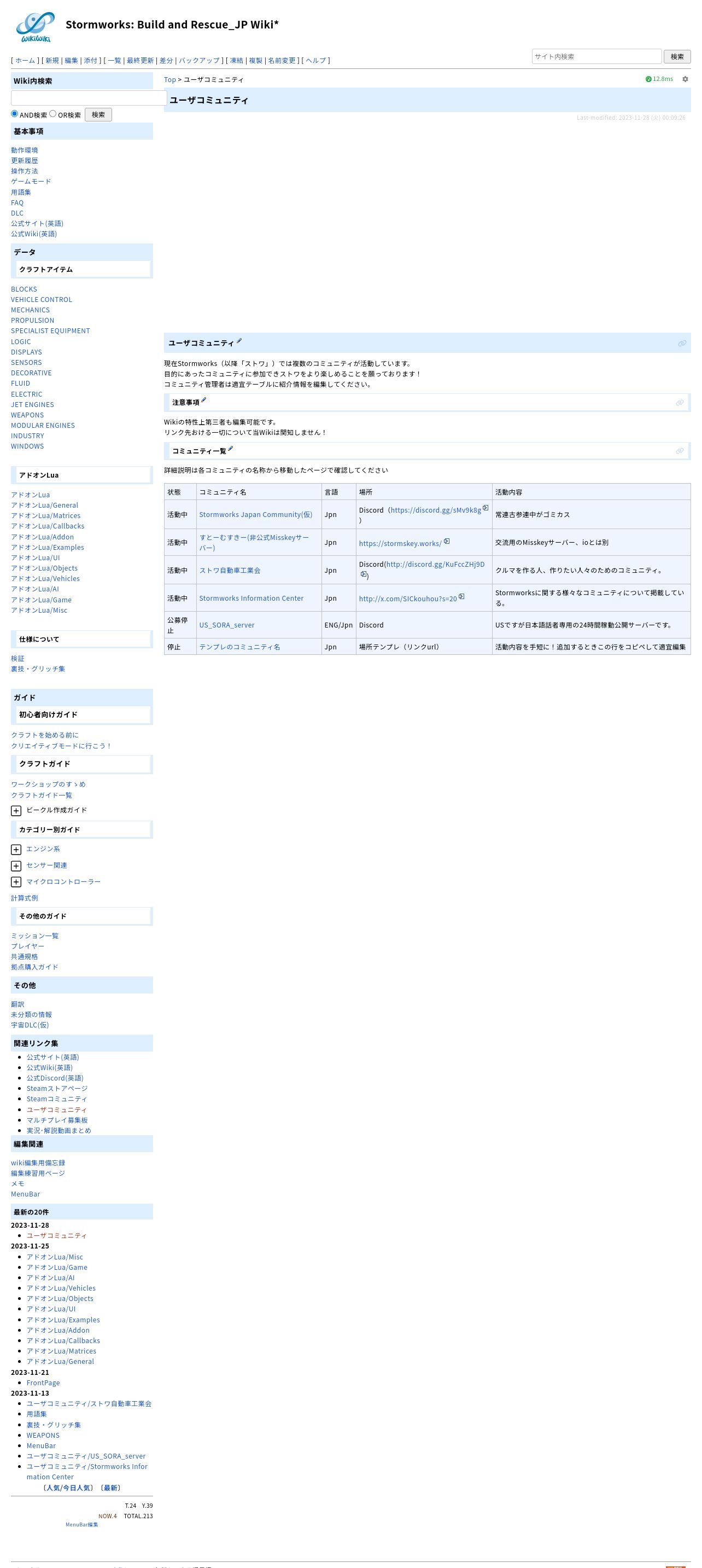
Task: Open BLOCKS in the sidebar
Action: pyautogui.click(x=24, y=289)
